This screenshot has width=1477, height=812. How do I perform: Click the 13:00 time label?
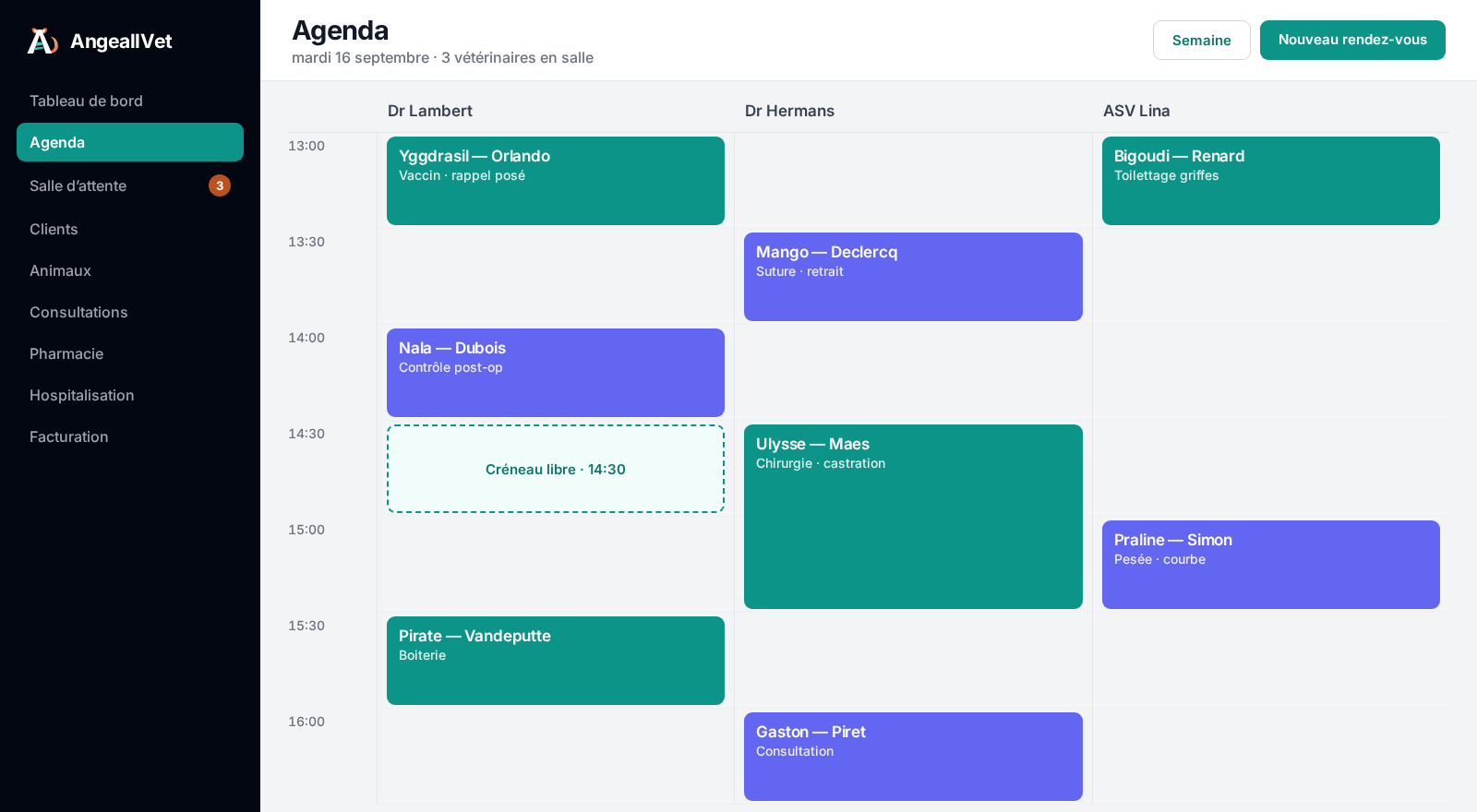[306, 146]
